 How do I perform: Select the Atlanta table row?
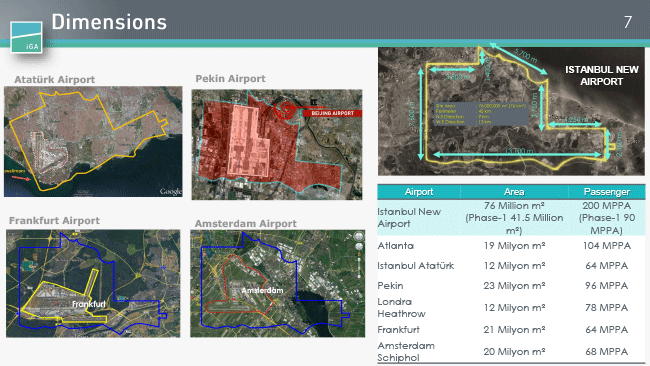(511, 246)
